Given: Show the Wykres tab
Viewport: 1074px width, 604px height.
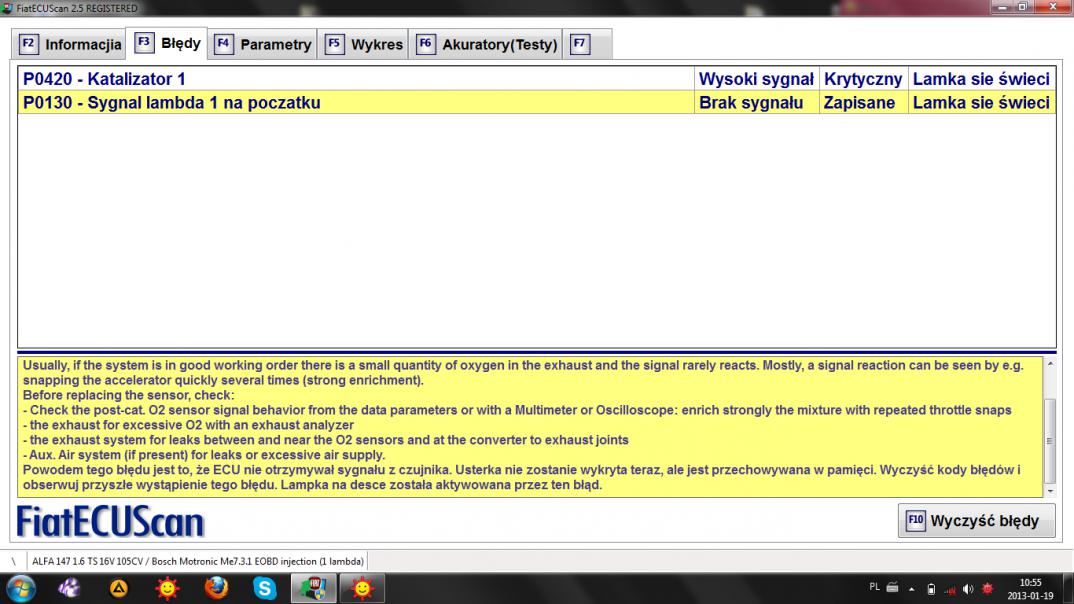Looking at the screenshot, I should pos(363,45).
